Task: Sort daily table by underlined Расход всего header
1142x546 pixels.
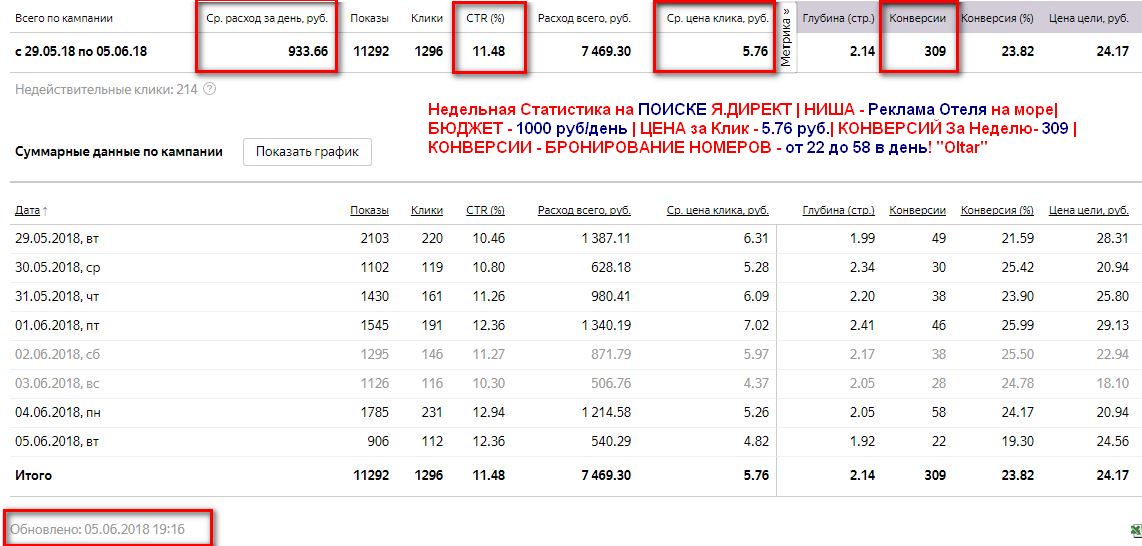Action: click(584, 210)
